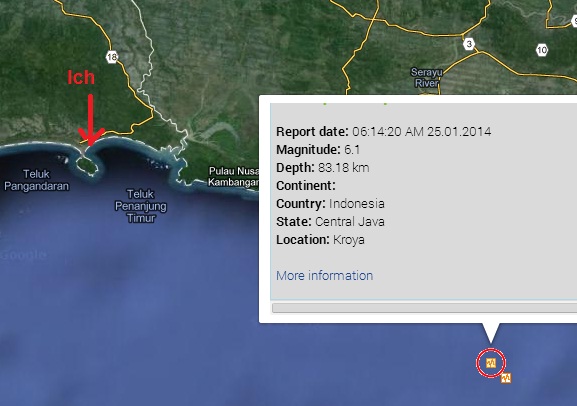Click the red arrow pointing at peninsula
This screenshot has width=577, height=406.
click(91, 120)
